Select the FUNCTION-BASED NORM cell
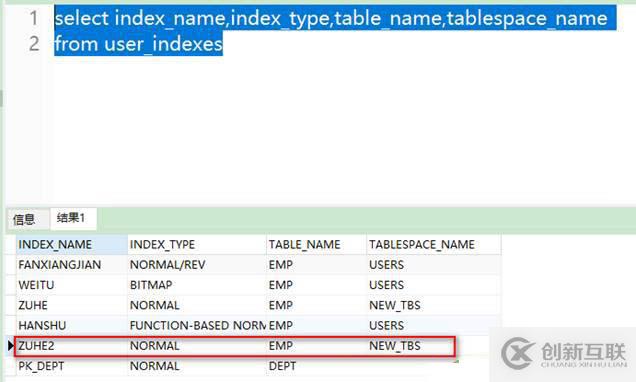 click(197, 326)
